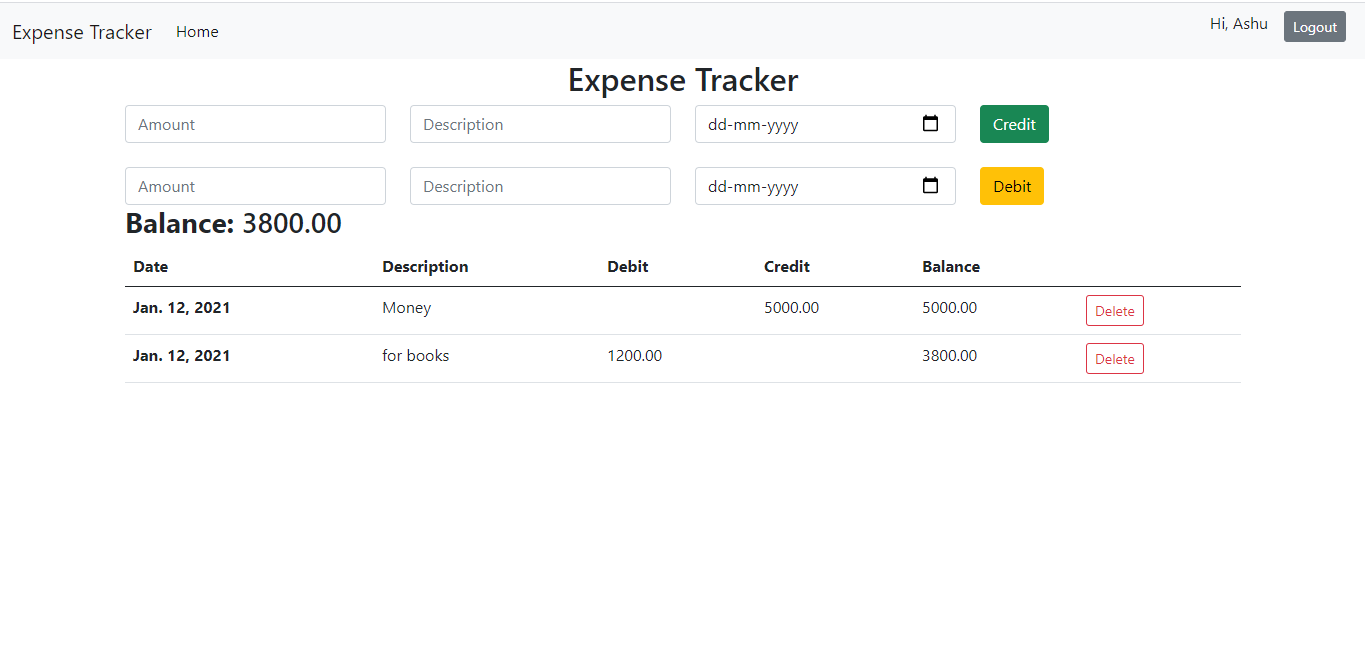This screenshot has width=1365, height=660.
Task: Delete the Money credit entry
Action: click(x=1114, y=310)
